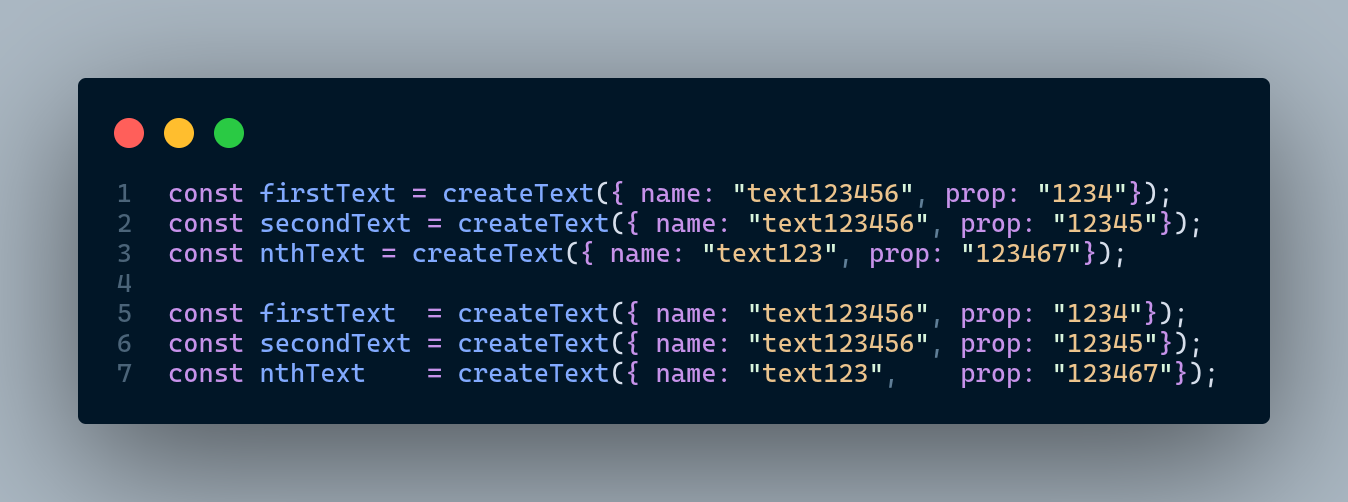Click line number 3 in gutter
Viewport: 1348px width, 502px height.
124,253
